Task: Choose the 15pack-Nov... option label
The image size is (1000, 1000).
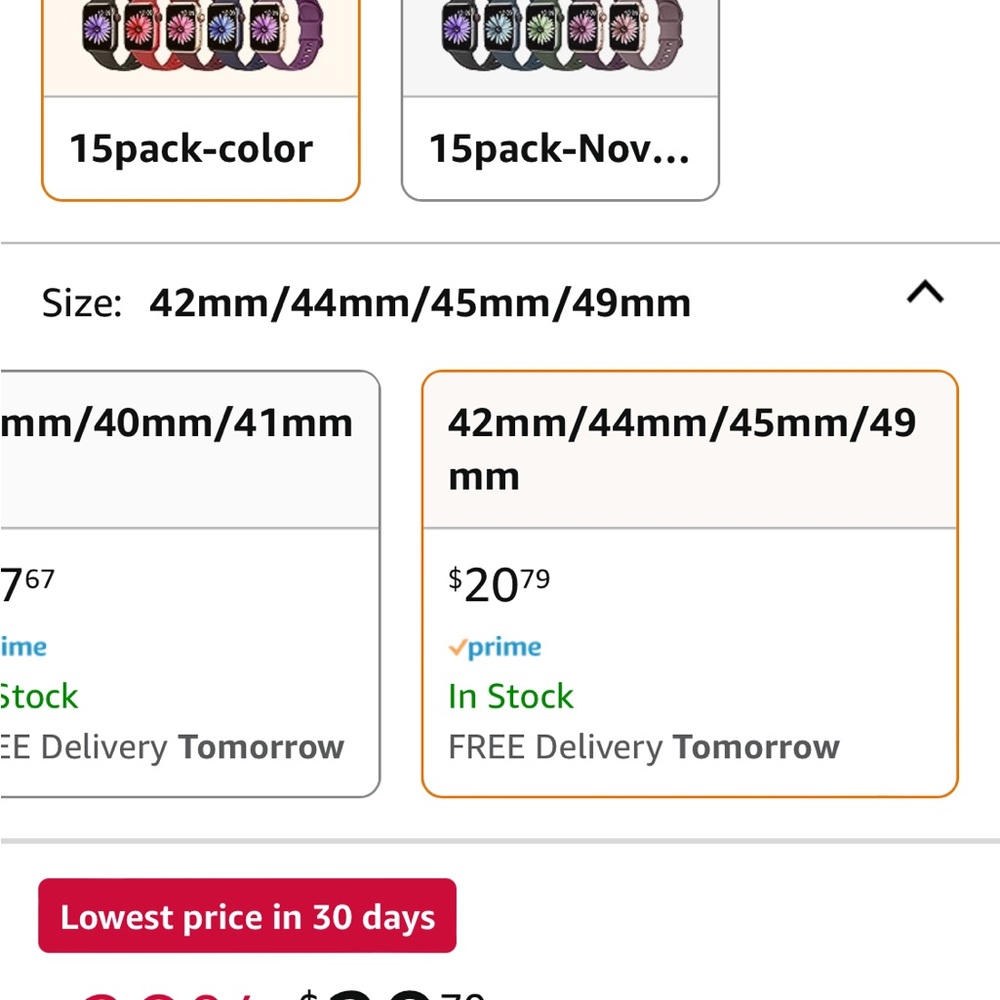Action: (559, 149)
